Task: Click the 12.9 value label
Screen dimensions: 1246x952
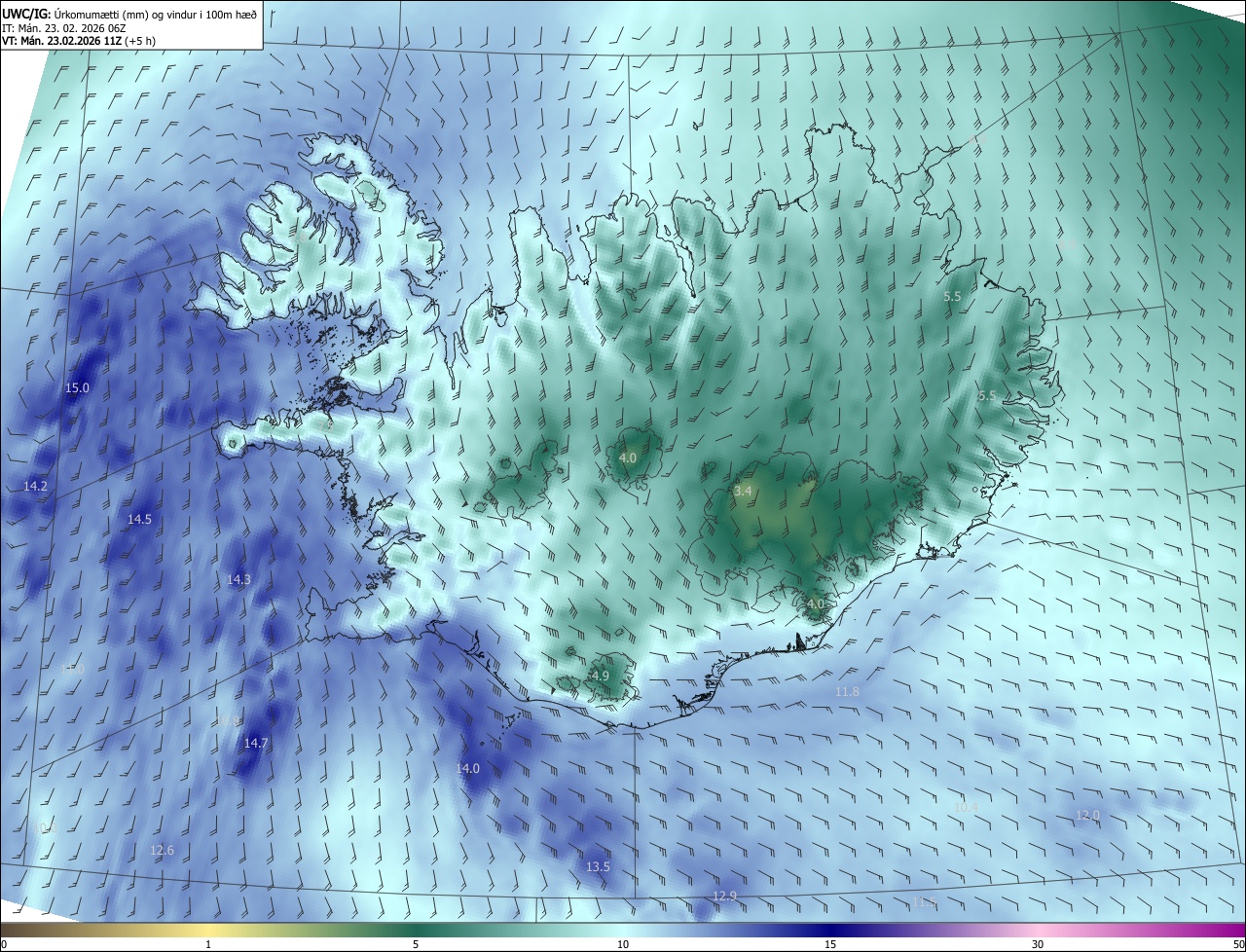Action: (x=724, y=896)
